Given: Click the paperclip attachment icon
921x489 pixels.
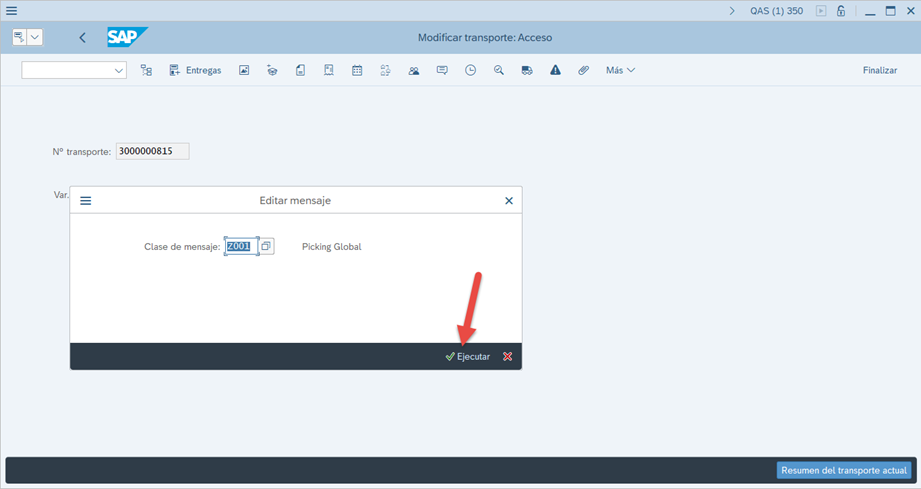Looking at the screenshot, I should click(583, 71).
